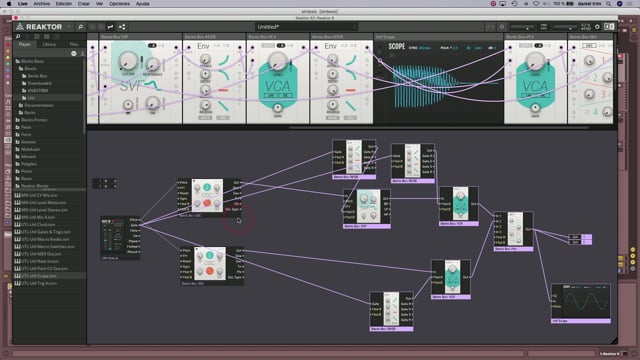Click the Mix block in structure view
This screenshot has height=360, width=640.
point(513,231)
